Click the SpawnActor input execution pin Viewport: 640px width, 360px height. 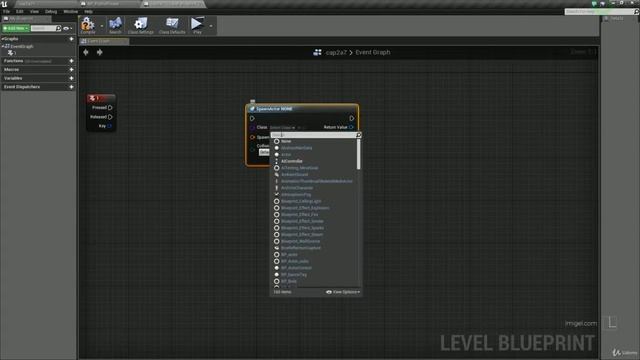click(x=252, y=118)
